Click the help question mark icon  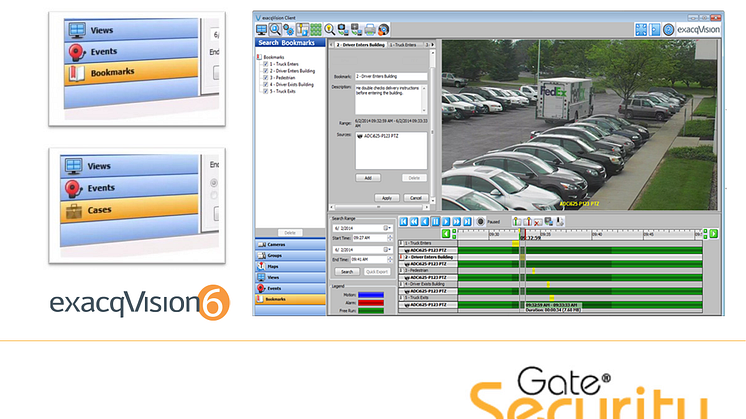click(x=668, y=29)
